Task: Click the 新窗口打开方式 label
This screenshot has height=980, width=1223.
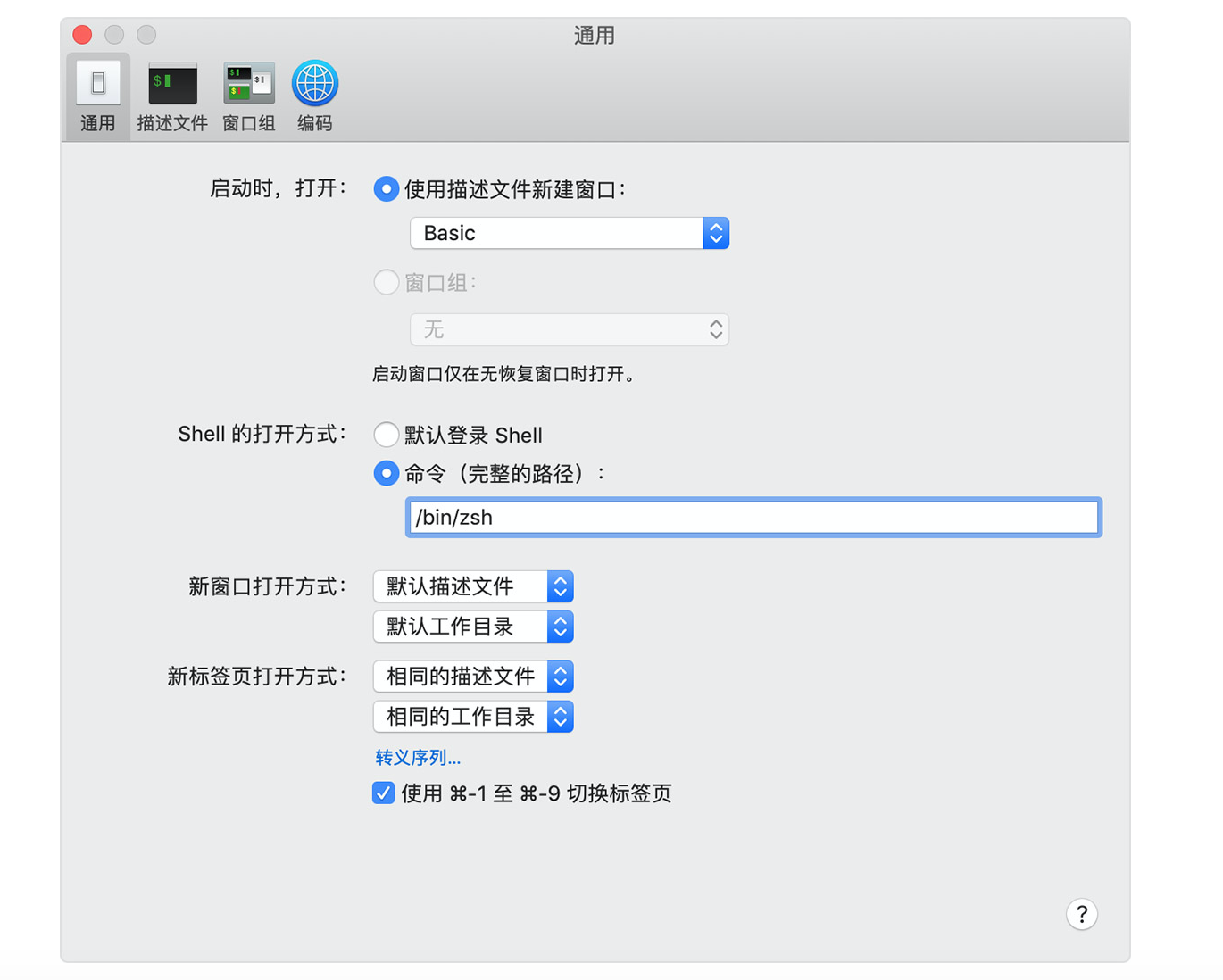Action: 267,586
